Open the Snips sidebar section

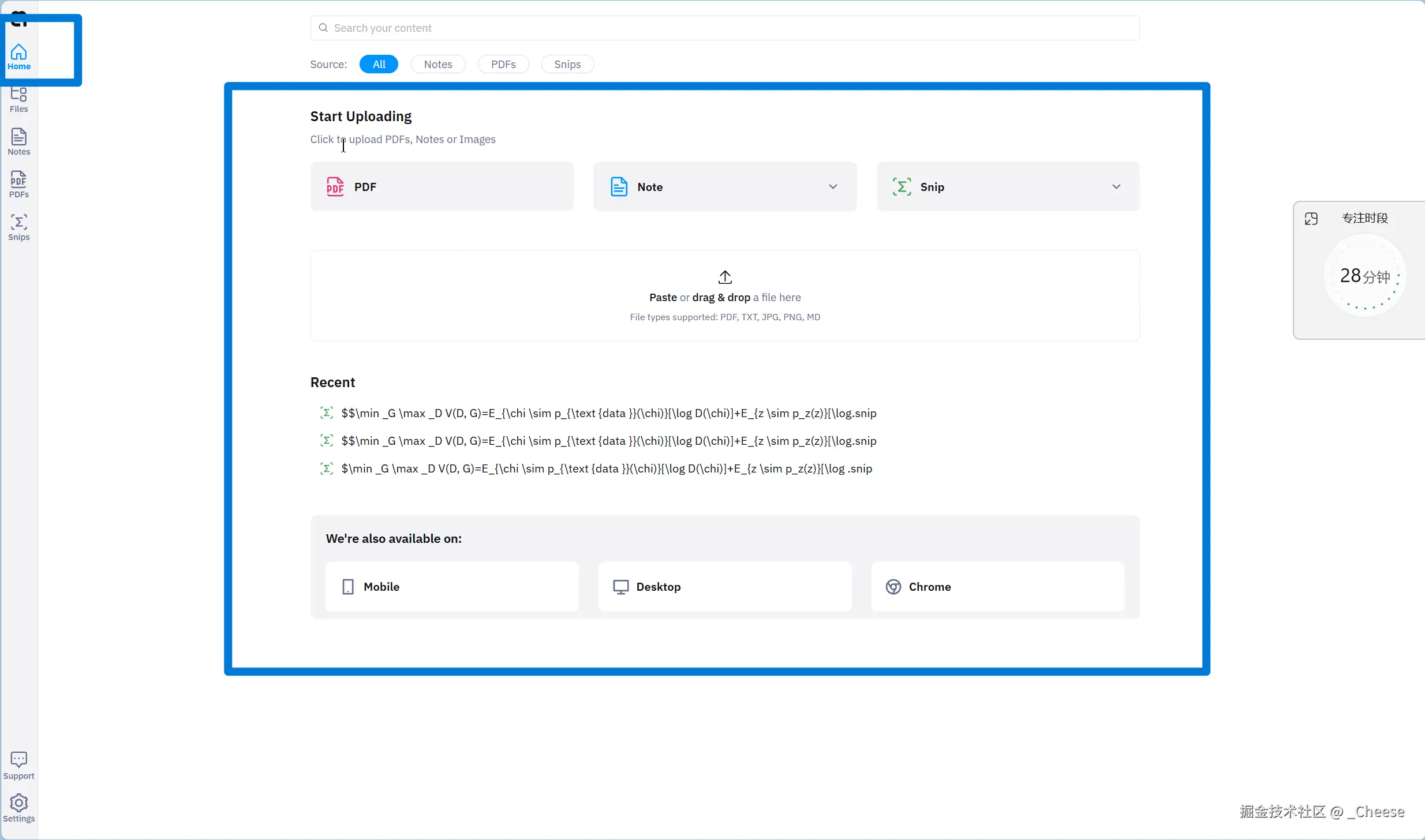point(18,227)
